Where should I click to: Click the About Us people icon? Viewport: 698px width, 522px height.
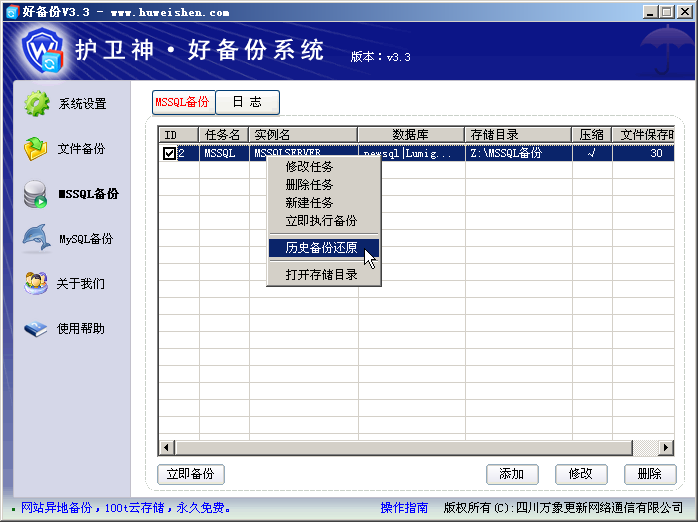click(36, 283)
